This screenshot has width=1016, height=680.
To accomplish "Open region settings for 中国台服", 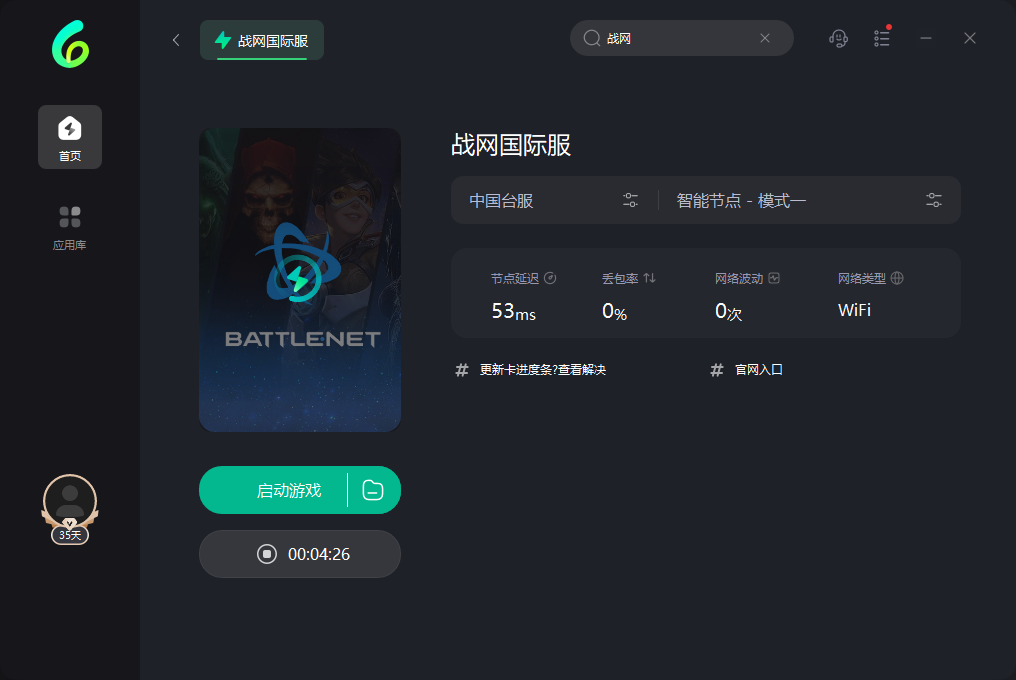I will tap(630, 200).
